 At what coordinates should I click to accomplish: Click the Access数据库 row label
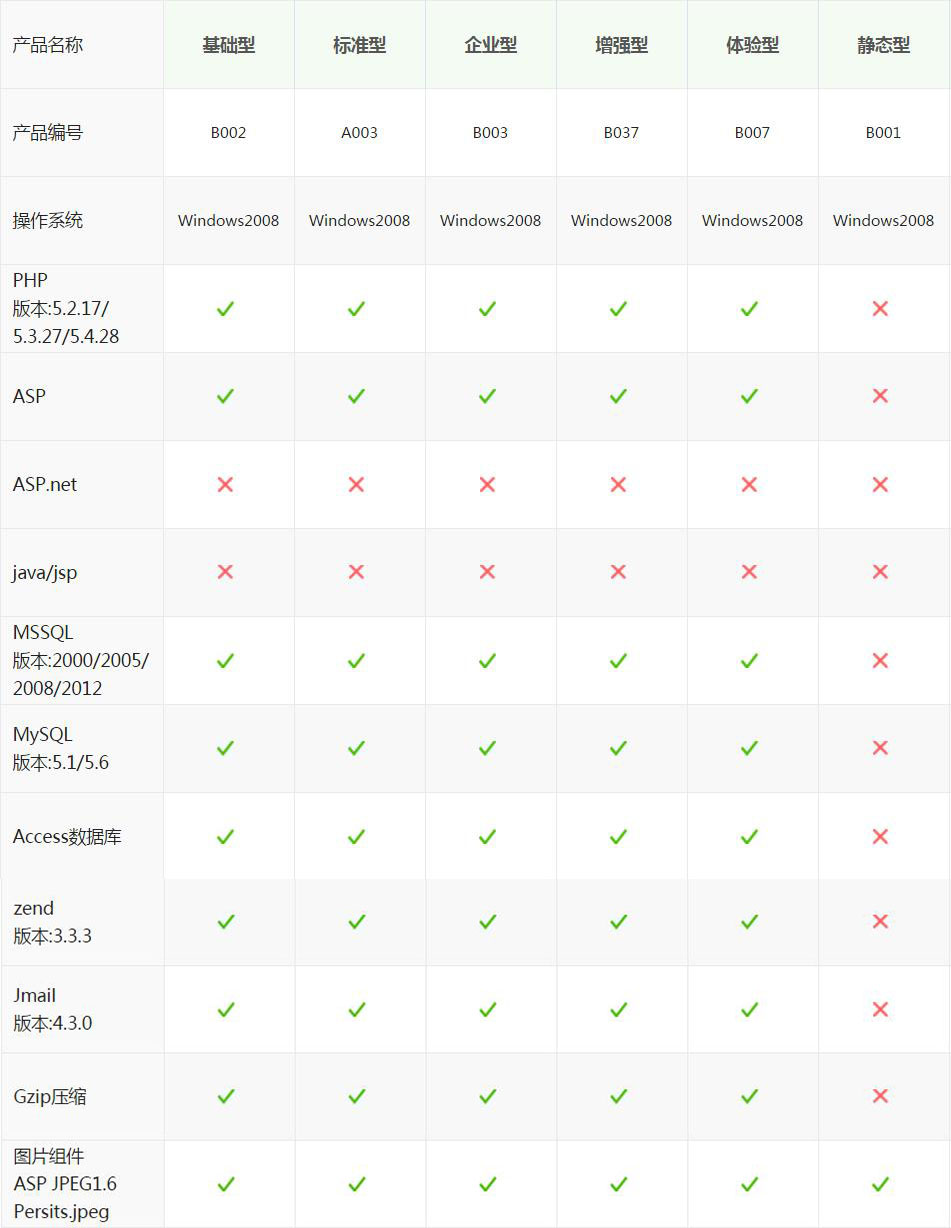coord(67,837)
